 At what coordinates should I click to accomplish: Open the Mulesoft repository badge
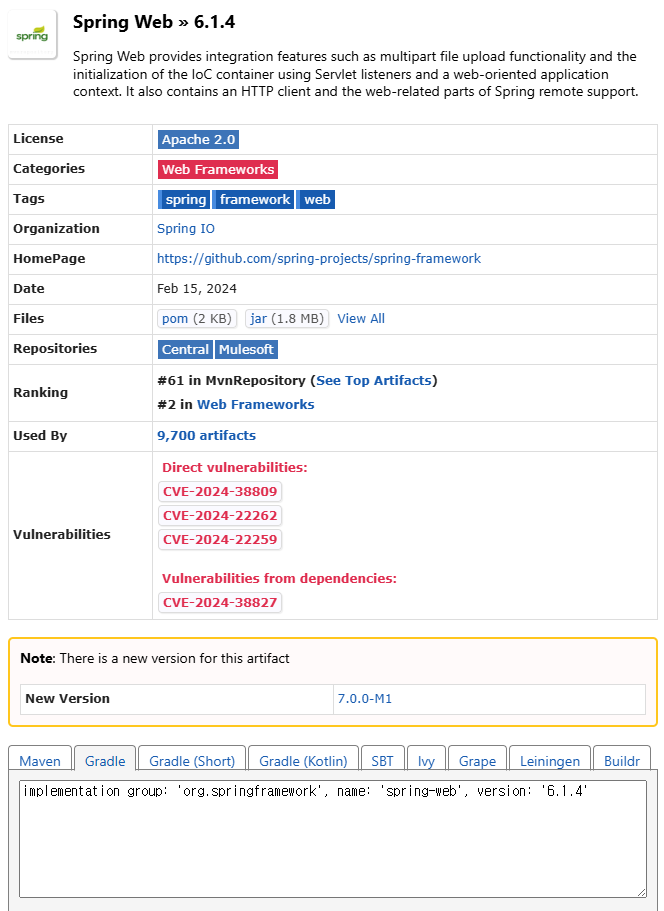(246, 349)
